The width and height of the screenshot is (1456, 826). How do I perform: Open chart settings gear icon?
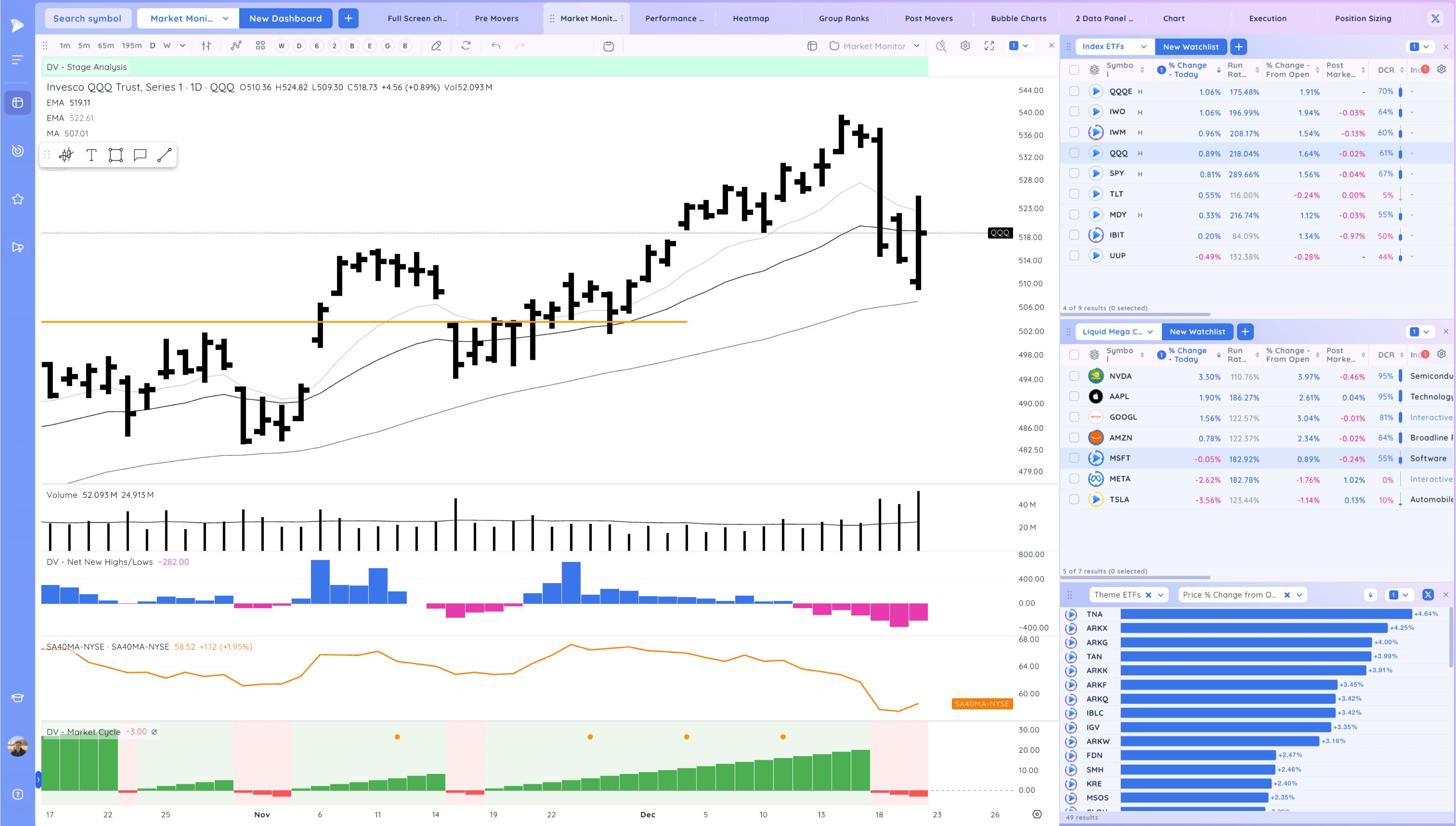click(x=965, y=46)
